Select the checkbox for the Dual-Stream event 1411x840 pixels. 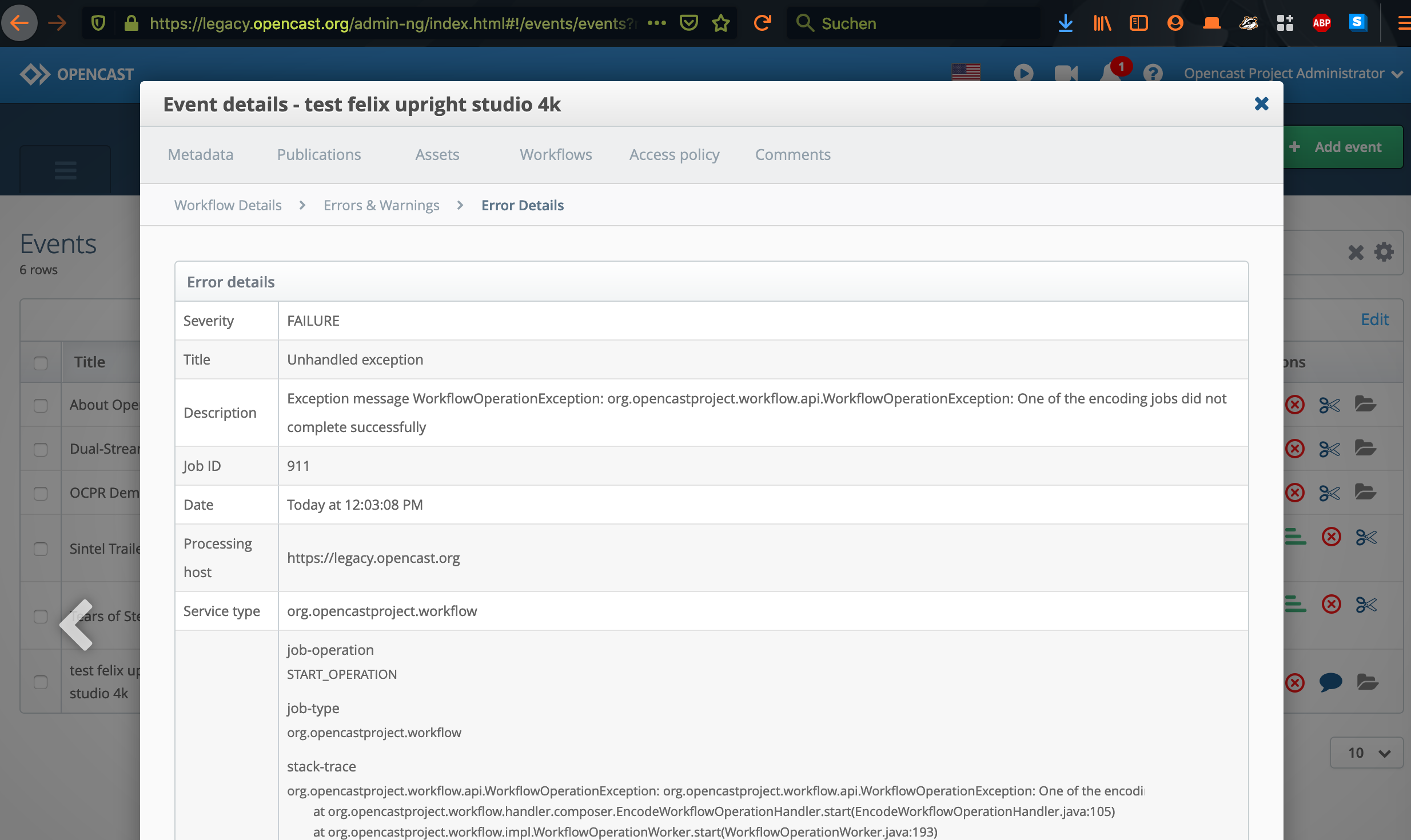(40, 450)
